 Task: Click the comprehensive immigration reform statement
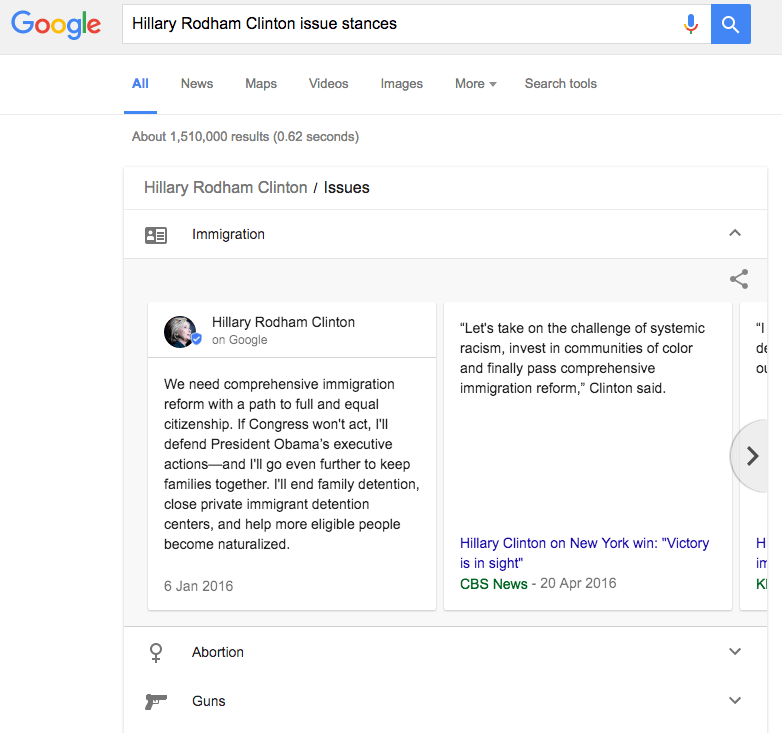[x=292, y=464]
